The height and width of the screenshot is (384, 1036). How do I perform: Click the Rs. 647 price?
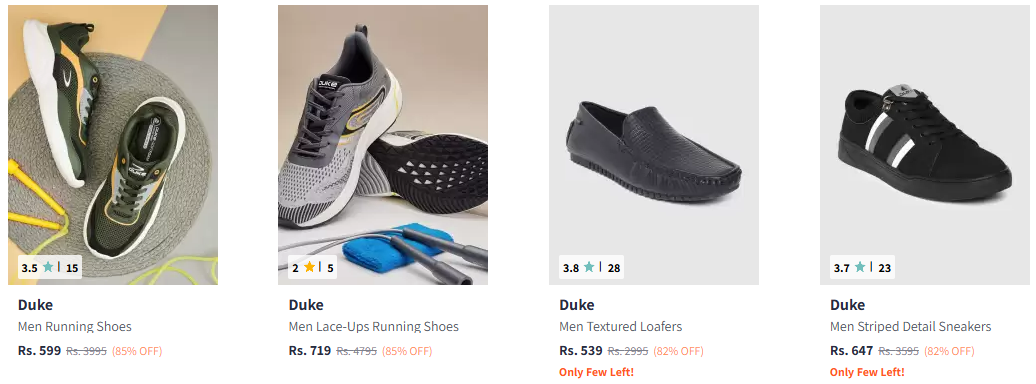[x=852, y=351]
